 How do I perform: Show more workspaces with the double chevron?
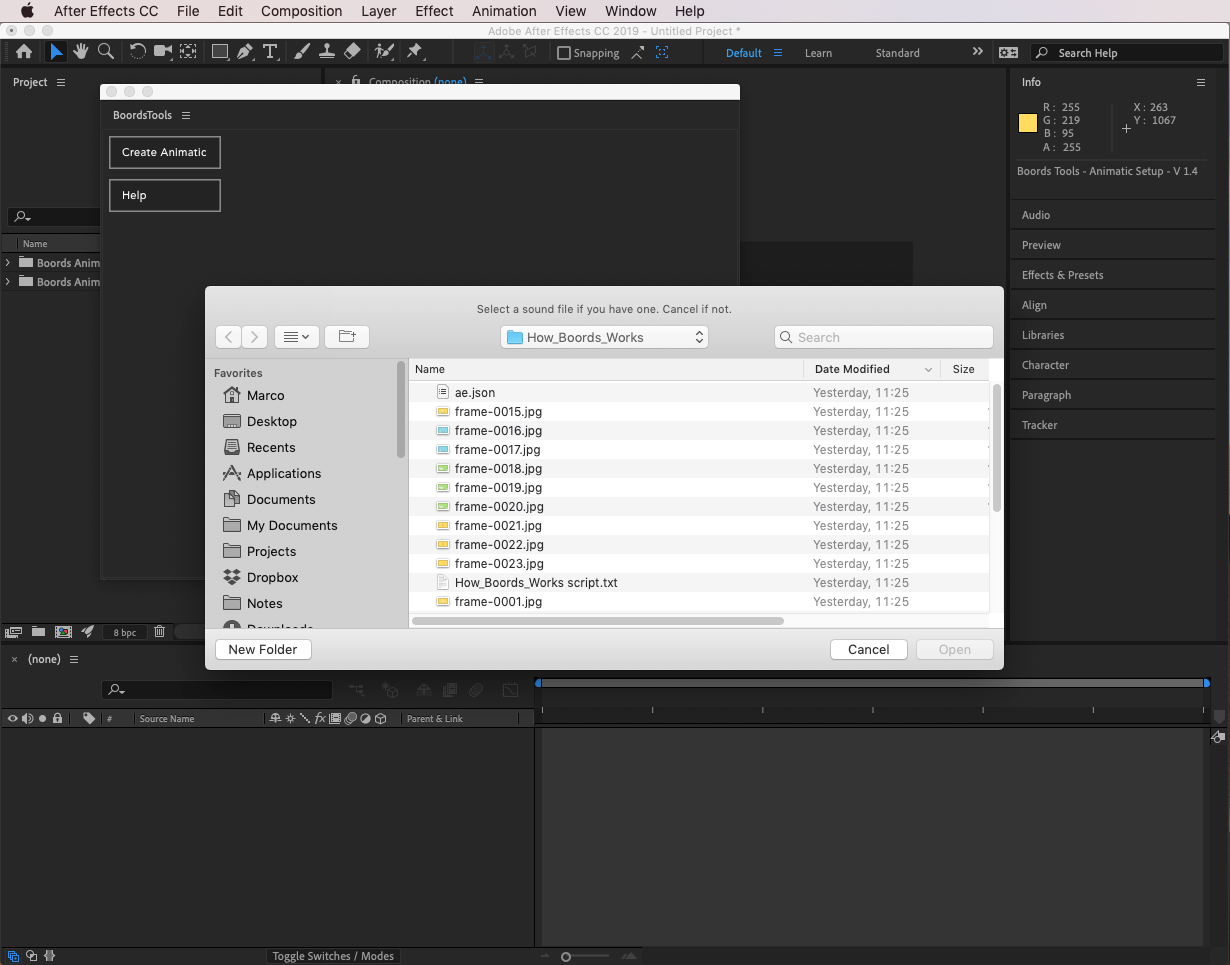978,52
